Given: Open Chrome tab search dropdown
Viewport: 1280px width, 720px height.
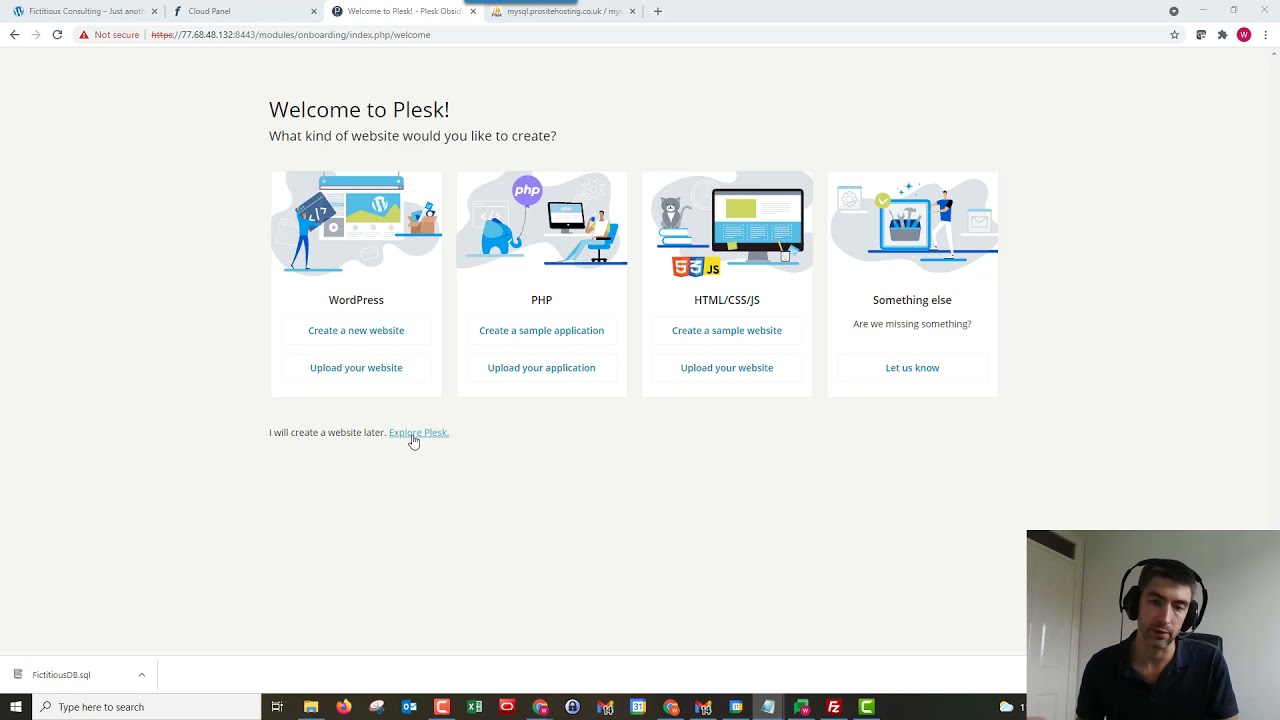Looking at the screenshot, I should click(x=1174, y=11).
